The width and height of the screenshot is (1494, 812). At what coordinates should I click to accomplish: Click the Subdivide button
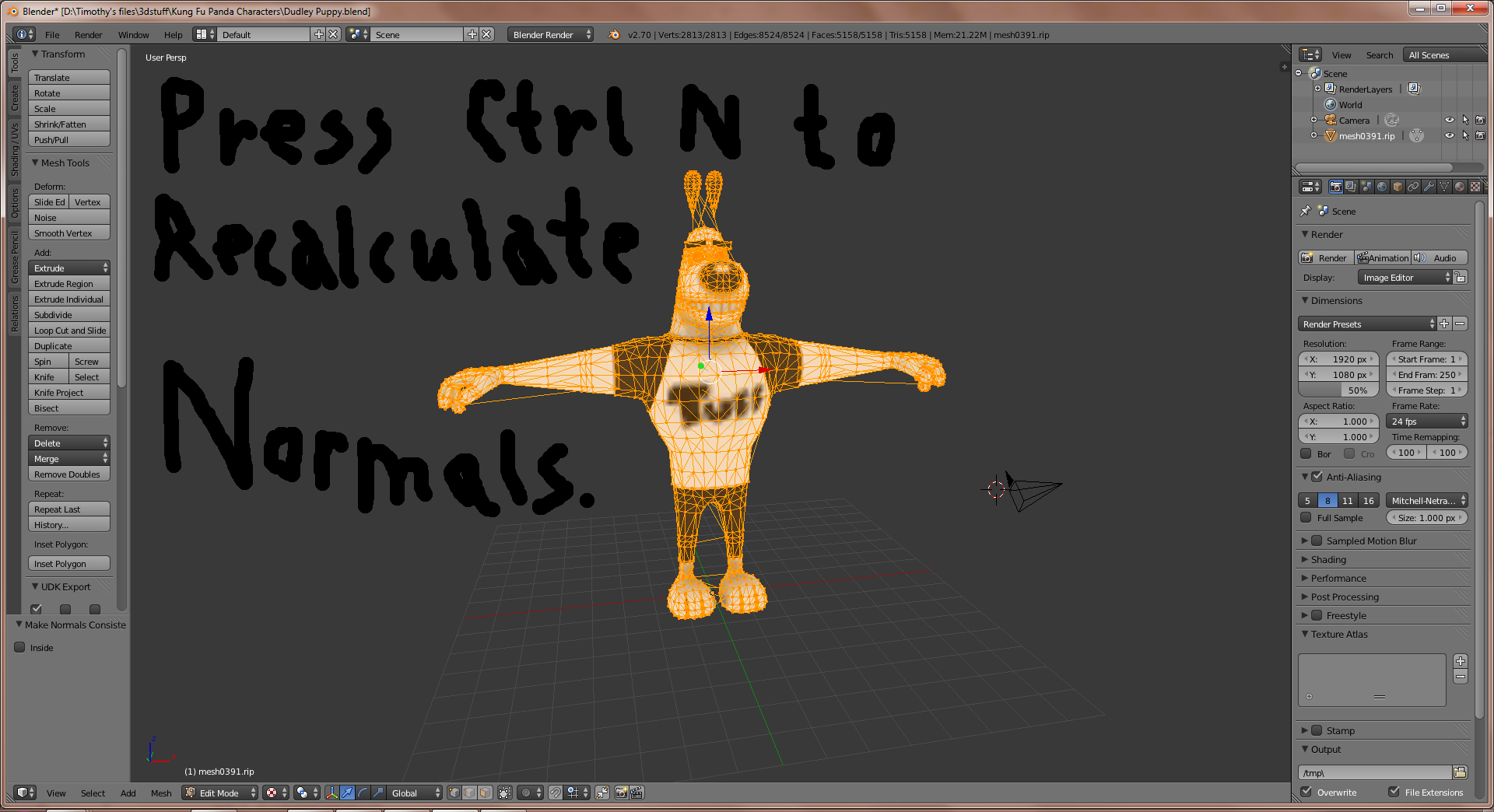point(69,314)
